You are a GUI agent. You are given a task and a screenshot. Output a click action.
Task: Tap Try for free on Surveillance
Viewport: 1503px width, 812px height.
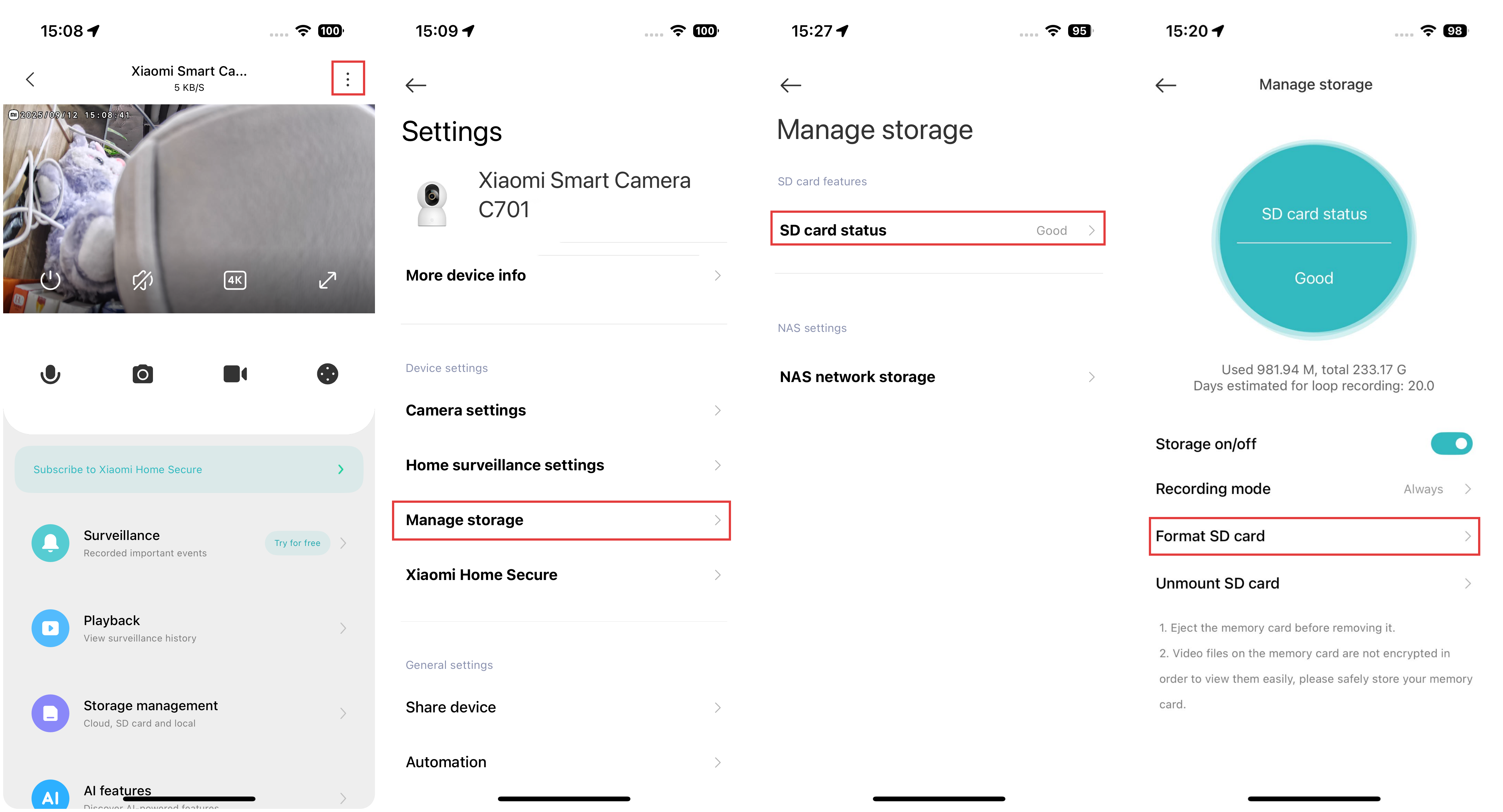(x=298, y=543)
